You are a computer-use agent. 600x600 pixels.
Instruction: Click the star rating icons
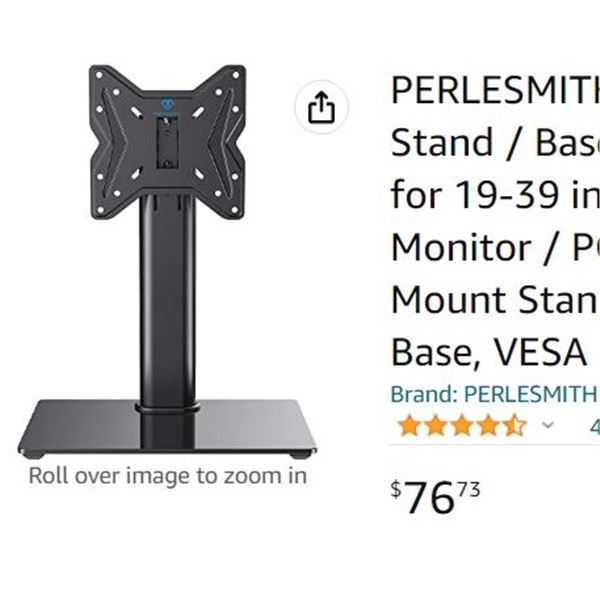pos(461,425)
